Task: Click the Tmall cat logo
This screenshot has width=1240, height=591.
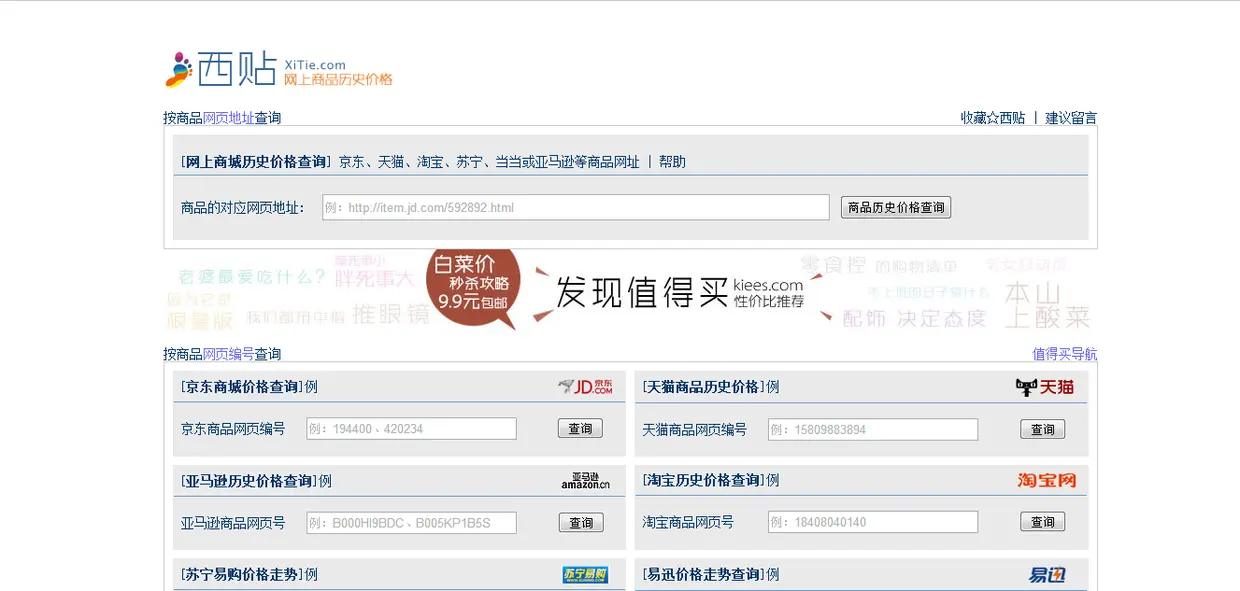Action: click(1044, 387)
